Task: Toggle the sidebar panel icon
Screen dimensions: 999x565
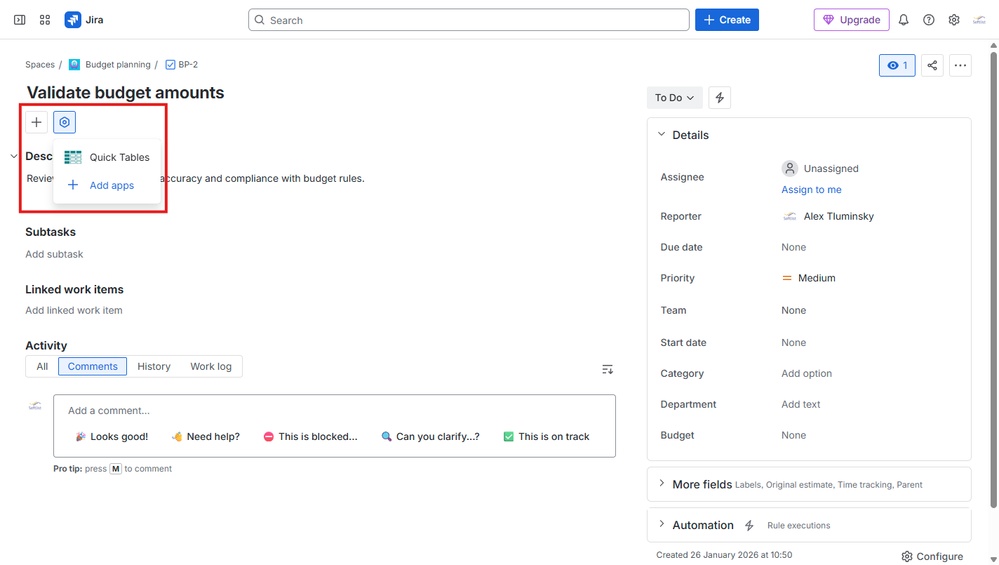Action: [x=20, y=20]
